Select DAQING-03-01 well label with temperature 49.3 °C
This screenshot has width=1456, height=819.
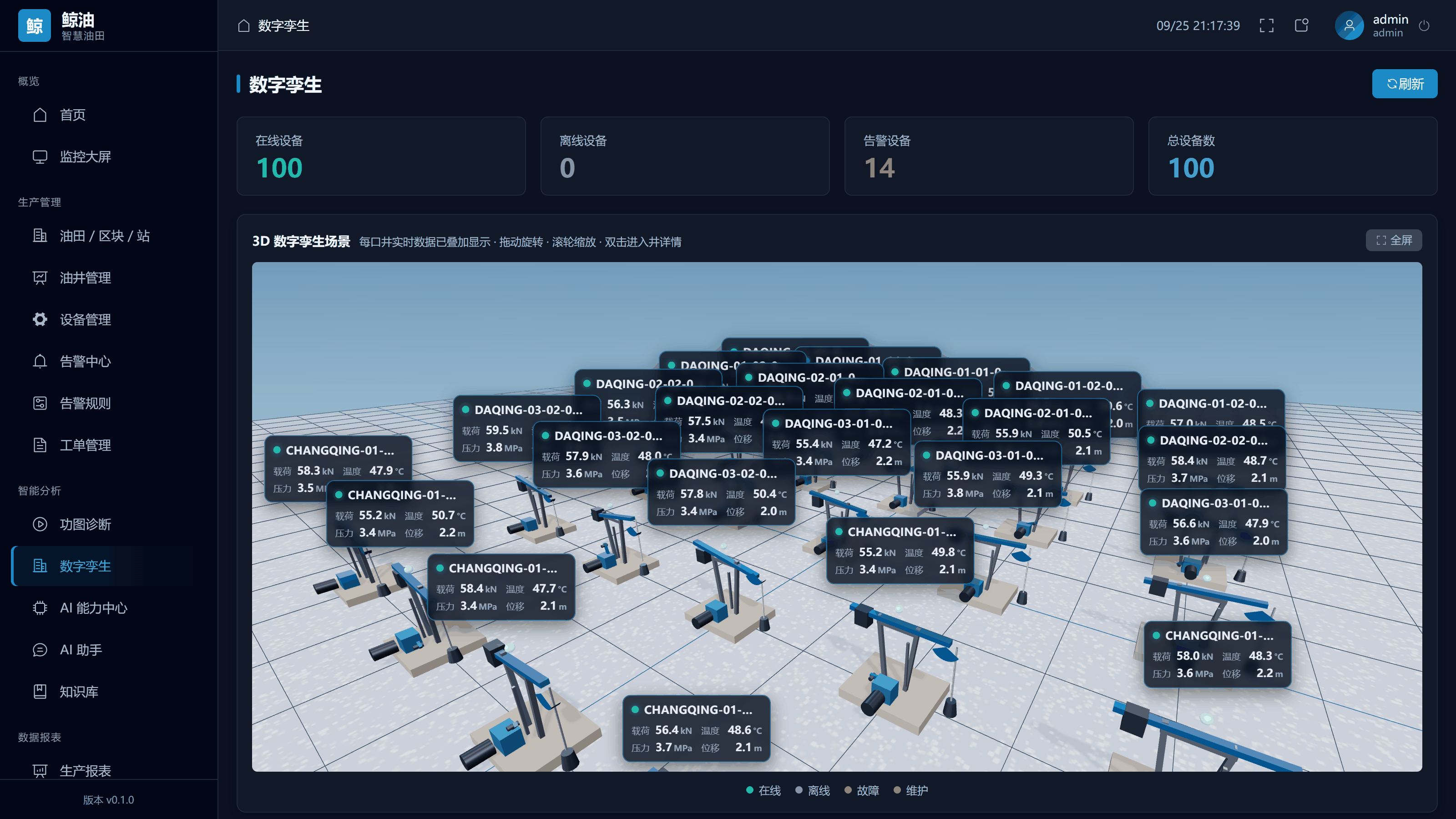(x=988, y=474)
